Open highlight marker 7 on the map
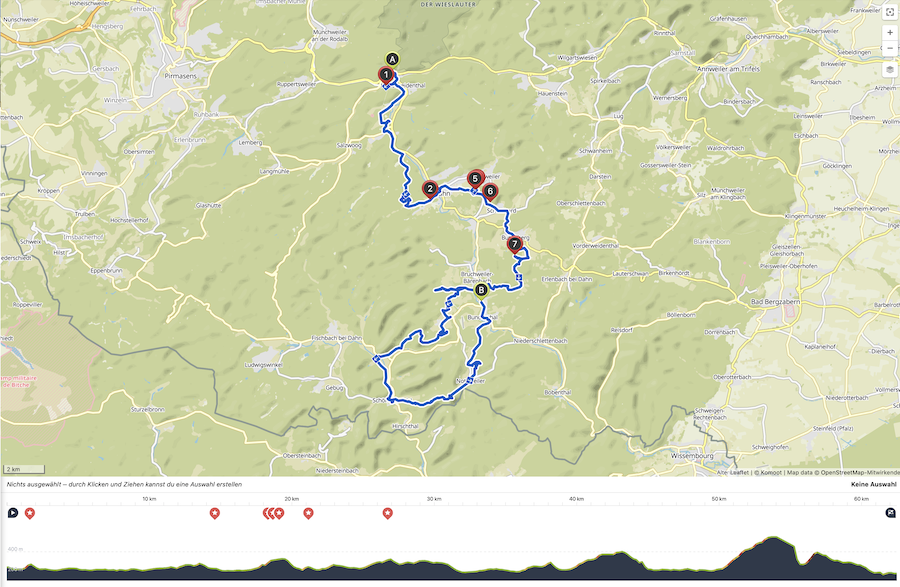Image resolution: width=900 pixels, height=587 pixels. click(515, 245)
